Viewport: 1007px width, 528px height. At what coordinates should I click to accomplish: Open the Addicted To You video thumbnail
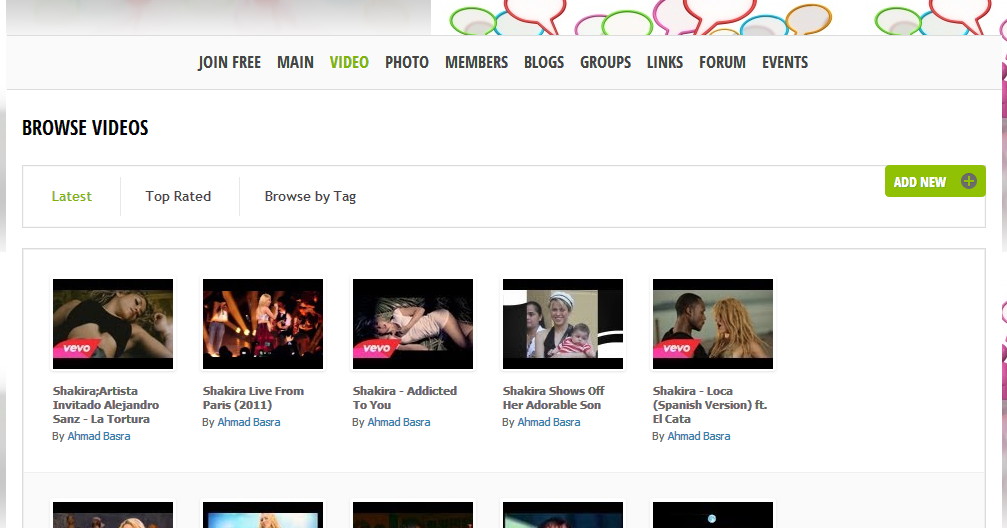click(413, 324)
